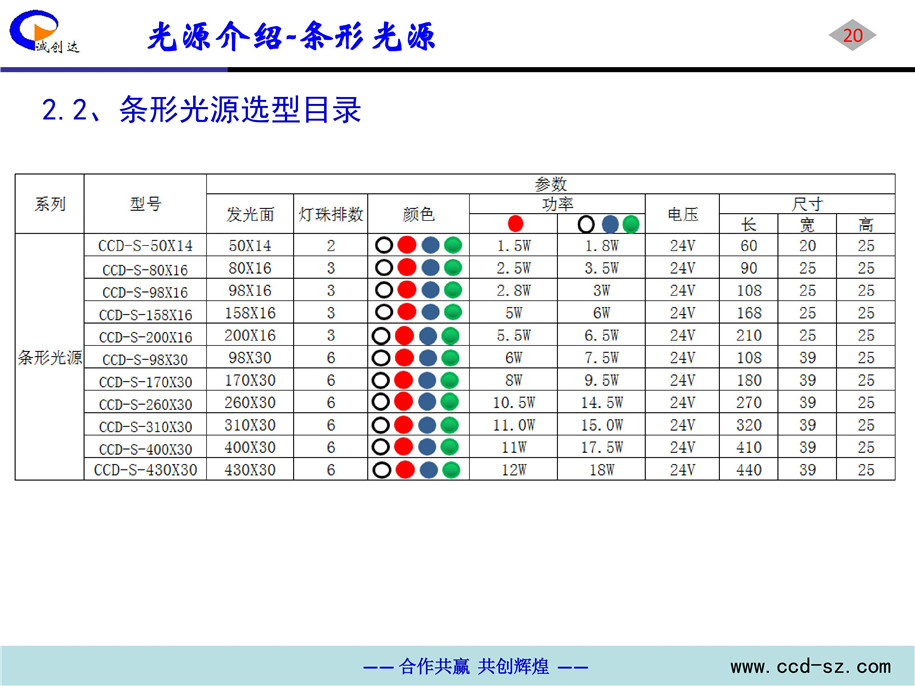Click the blue dot in the CCD-S-50X14 row
This screenshot has height=686, width=915.
430,245
